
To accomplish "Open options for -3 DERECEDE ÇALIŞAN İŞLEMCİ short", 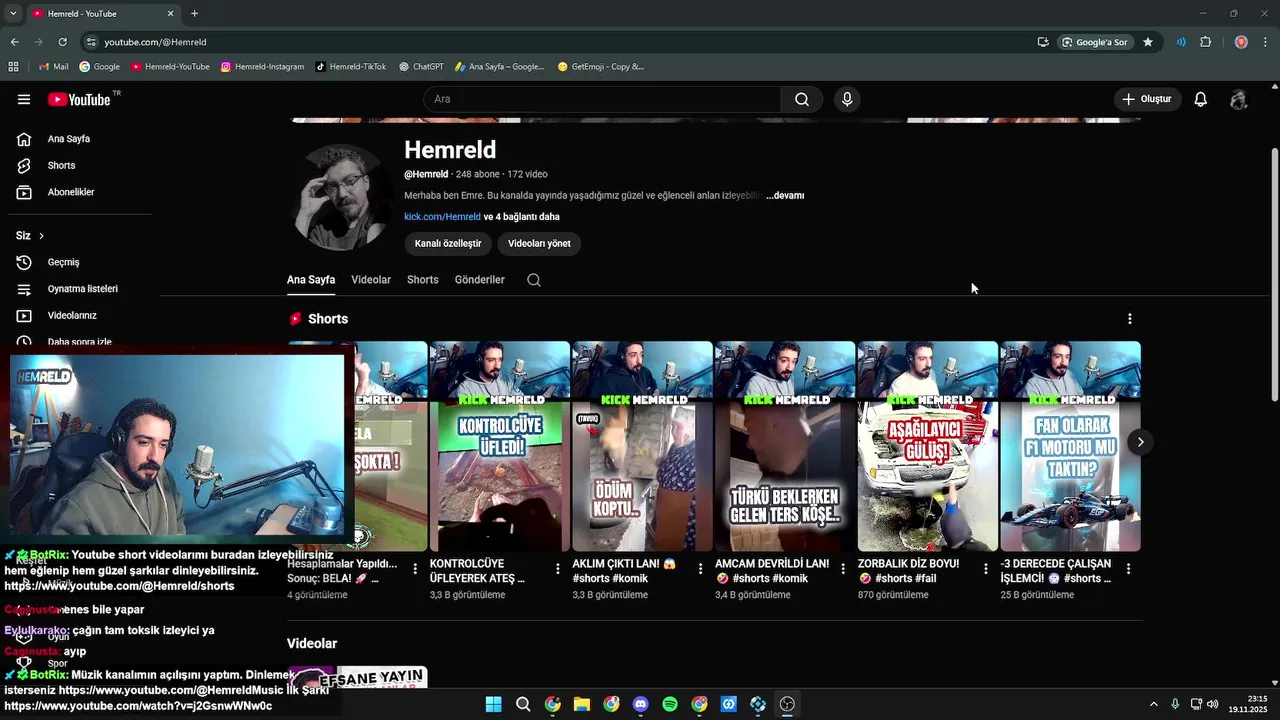I will tap(1129, 569).
